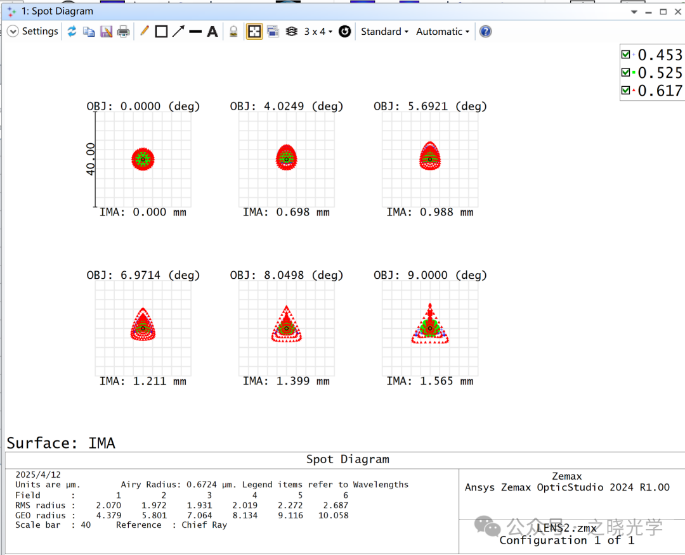
Task: Click the lock window icon
Action: click(x=233, y=32)
